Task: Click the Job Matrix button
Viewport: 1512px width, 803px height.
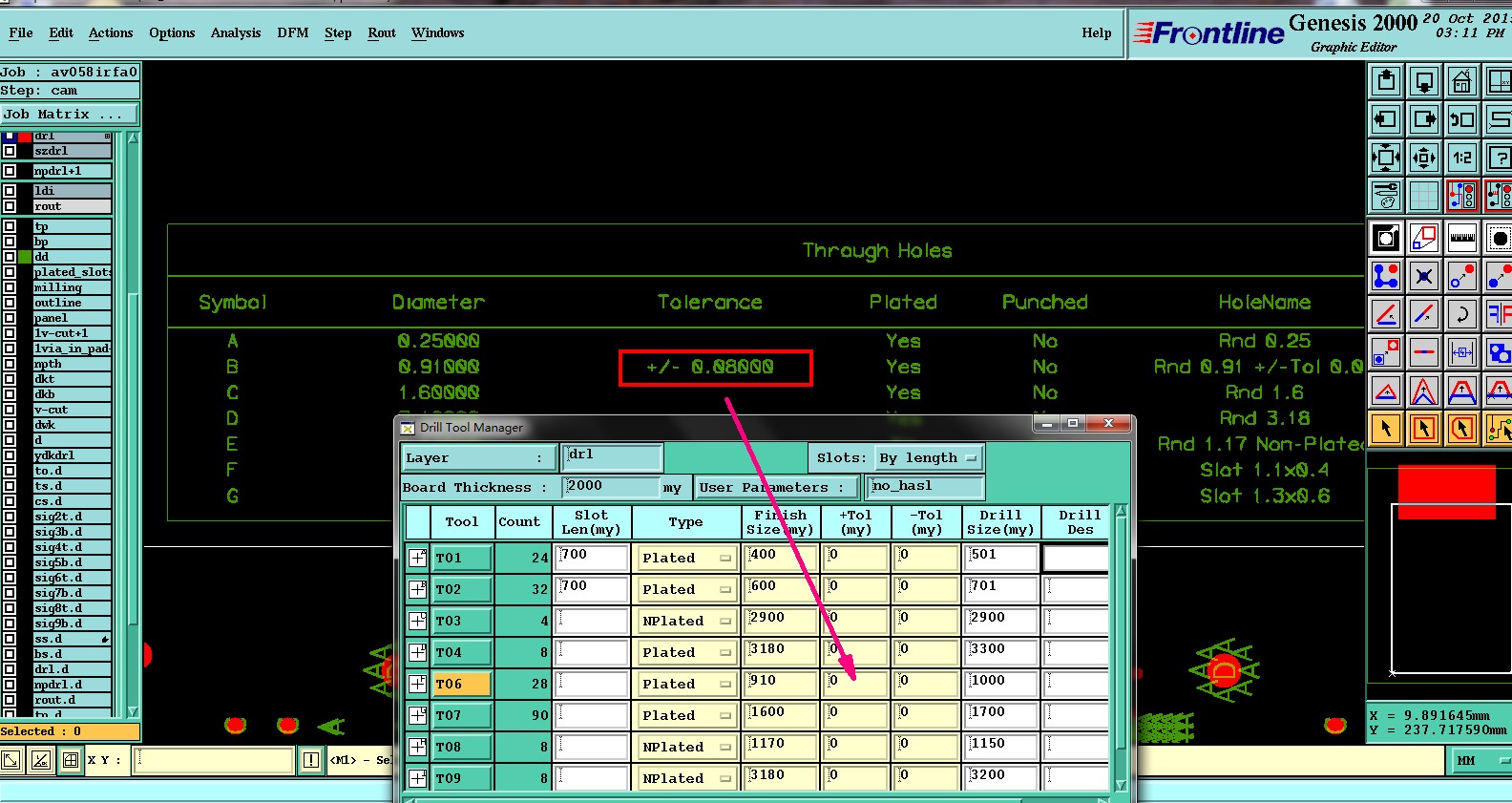Action: coord(70,115)
